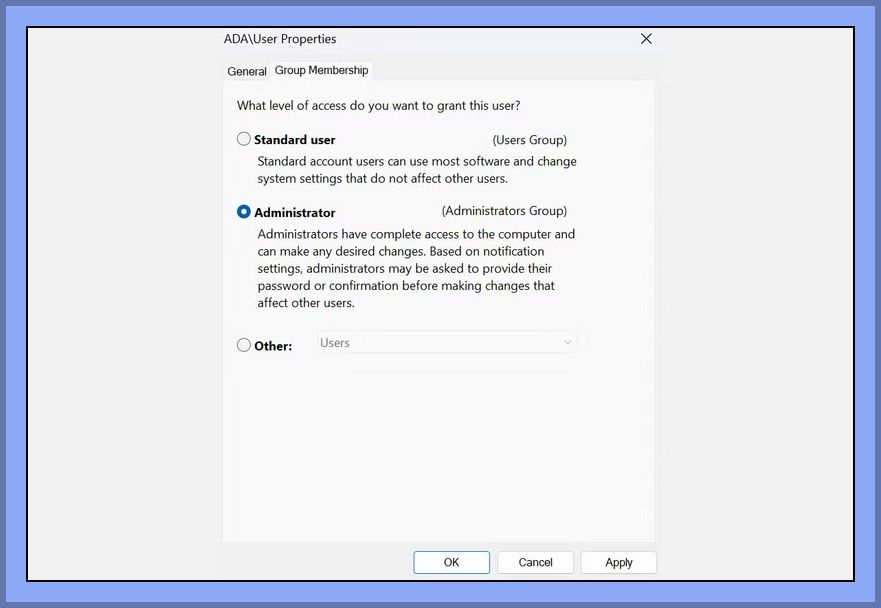Confirm changes with the OK button

coord(451,562)
